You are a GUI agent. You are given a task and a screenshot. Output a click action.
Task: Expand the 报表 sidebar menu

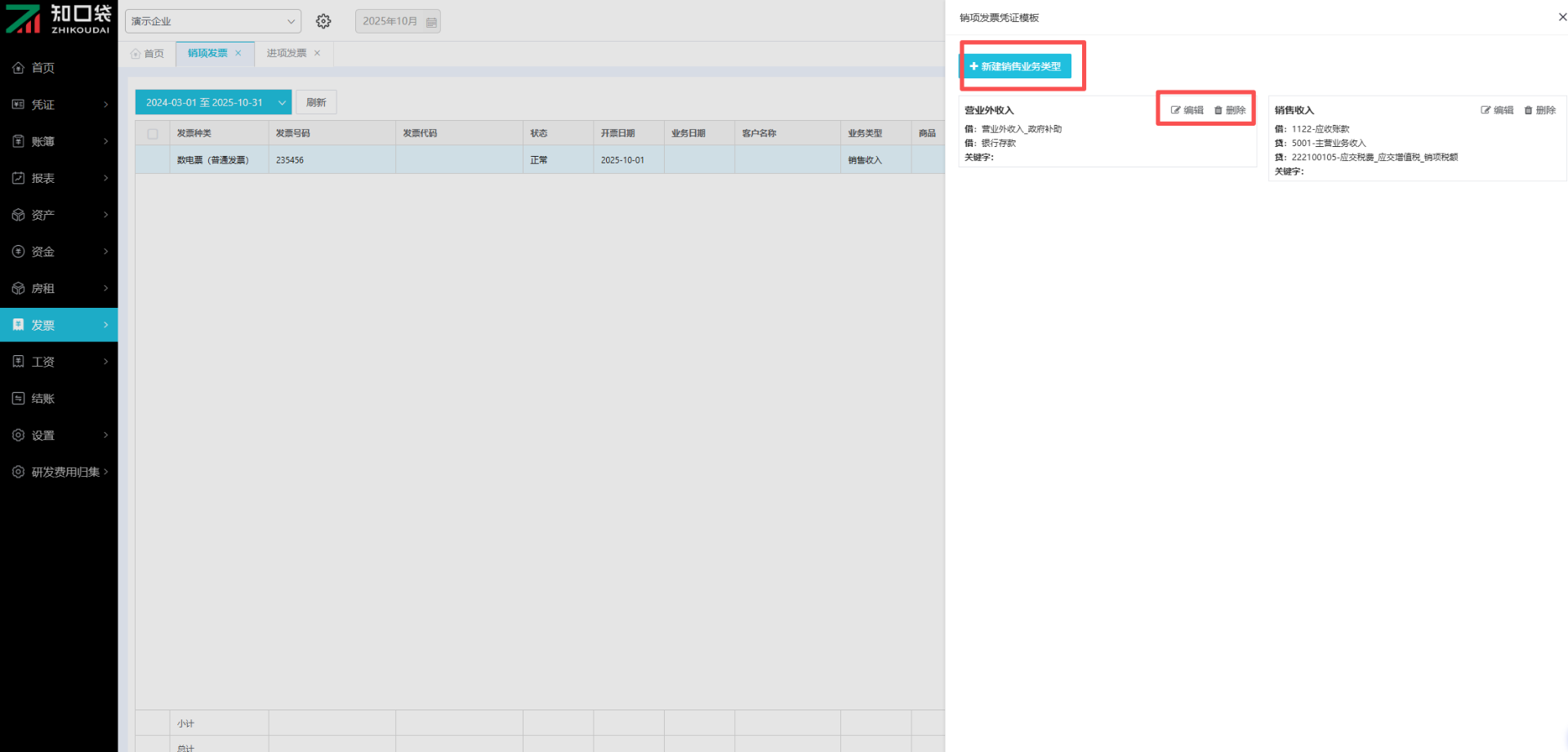59,178
